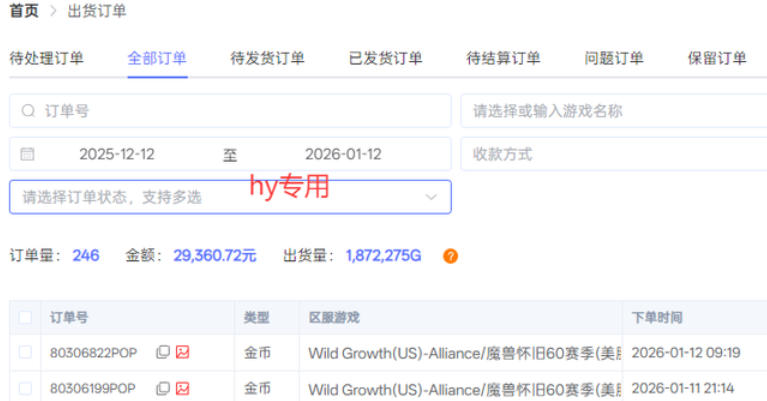Select the 待结算订单 tab
The height and width of the screenshot is (401, 767).
pos(503,58)
